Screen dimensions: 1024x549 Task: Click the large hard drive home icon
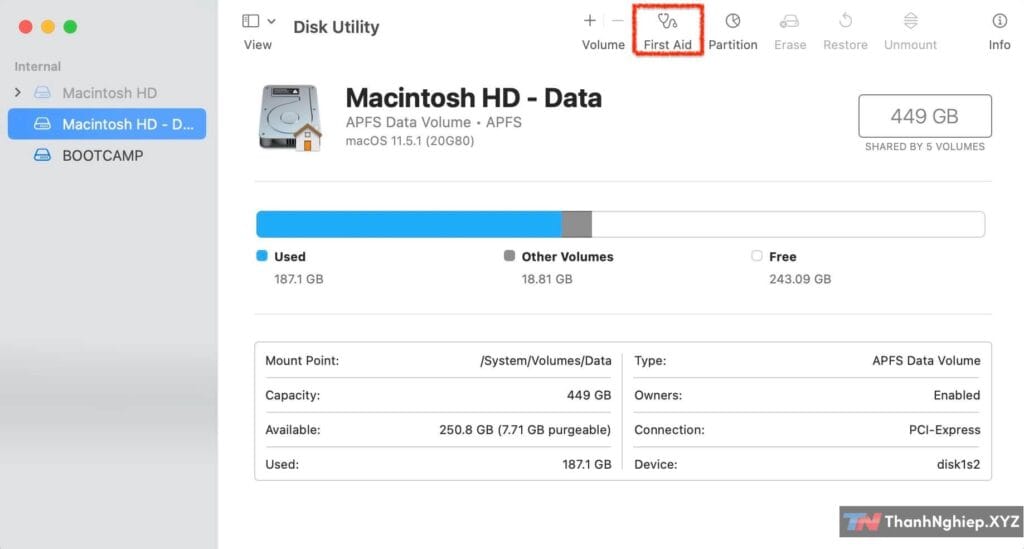point(290,118)
